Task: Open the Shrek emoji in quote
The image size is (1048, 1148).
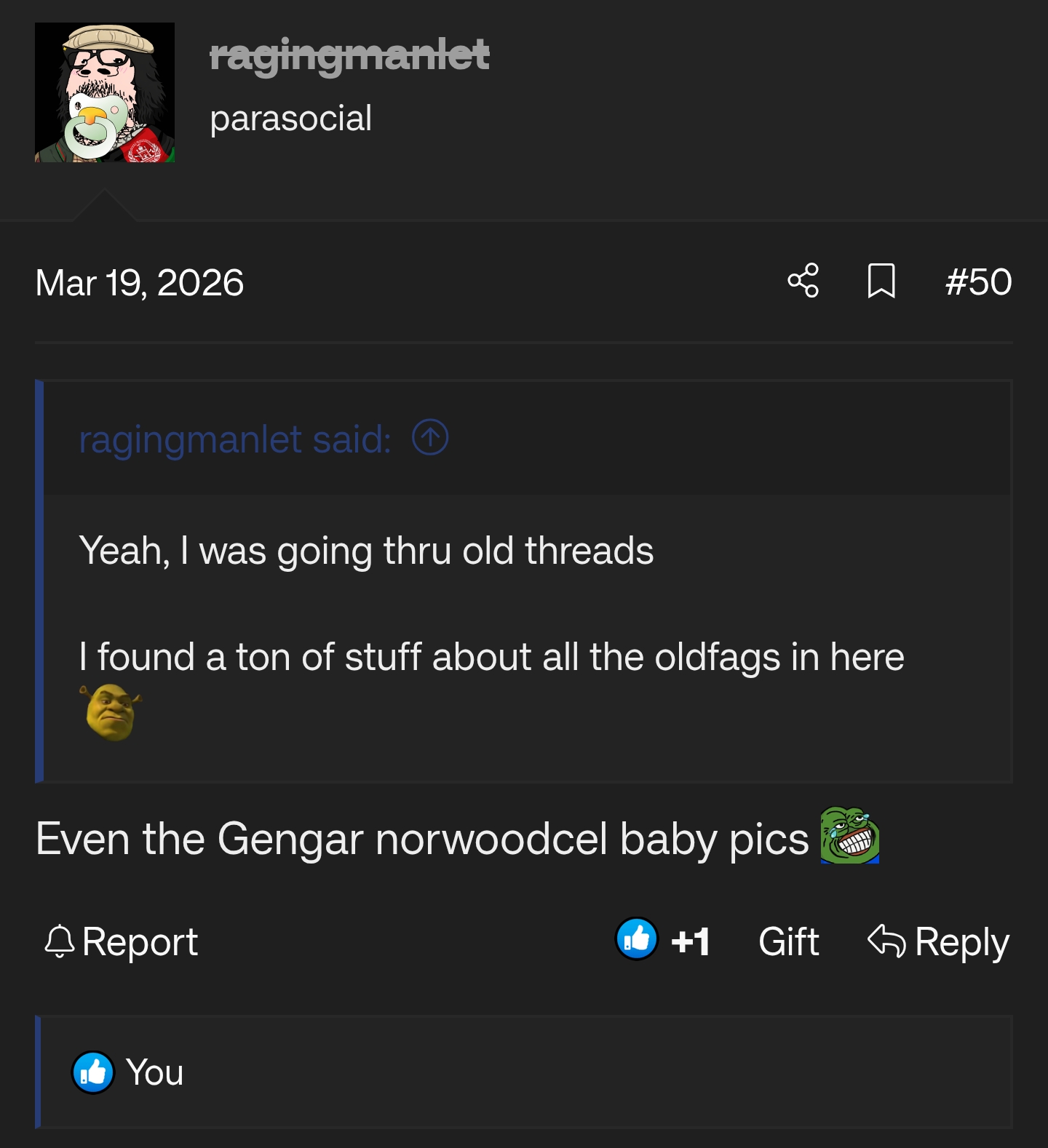Action: point(111,712)
